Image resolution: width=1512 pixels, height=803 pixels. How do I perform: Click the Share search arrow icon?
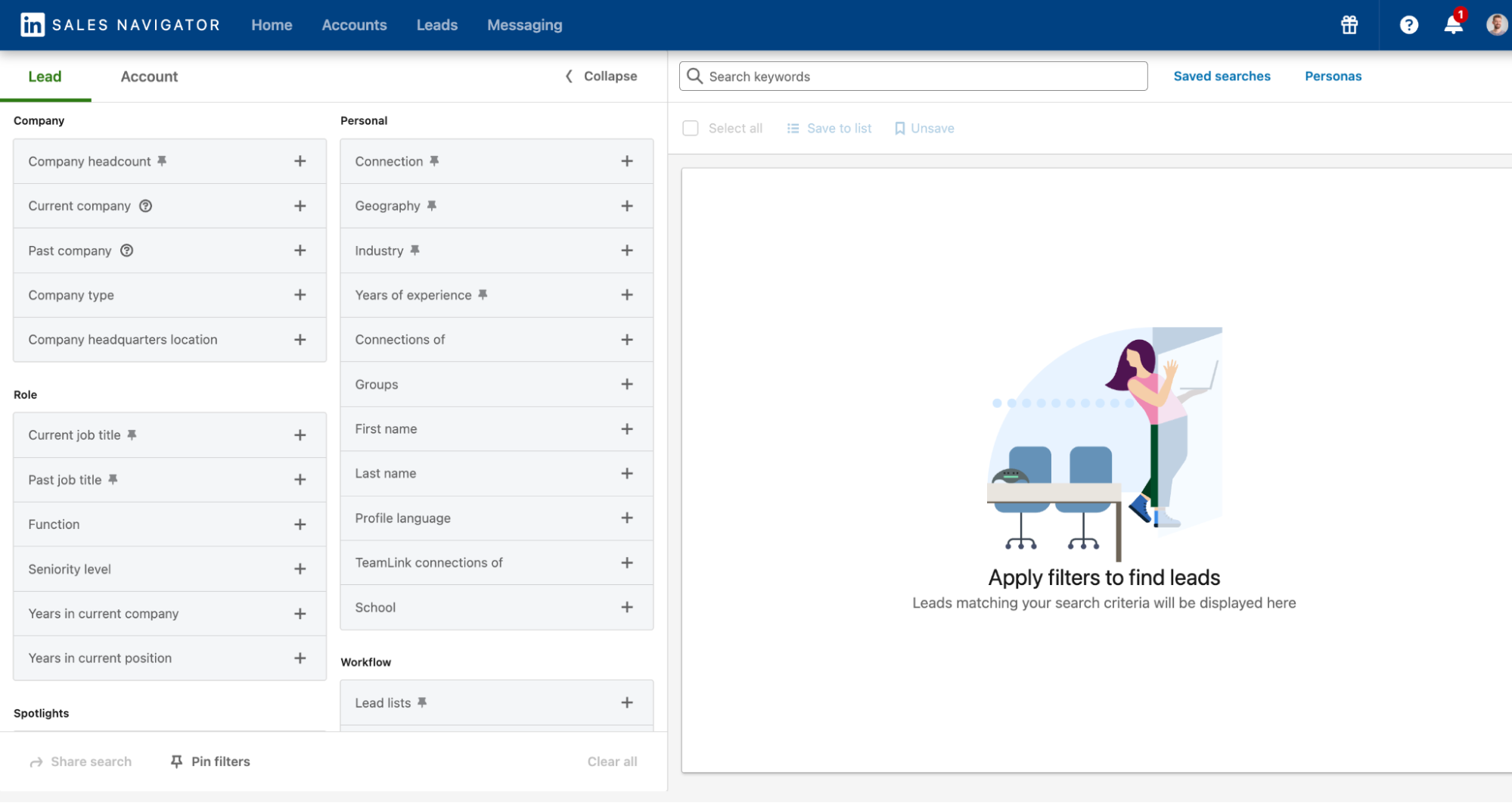coord(36,762)
